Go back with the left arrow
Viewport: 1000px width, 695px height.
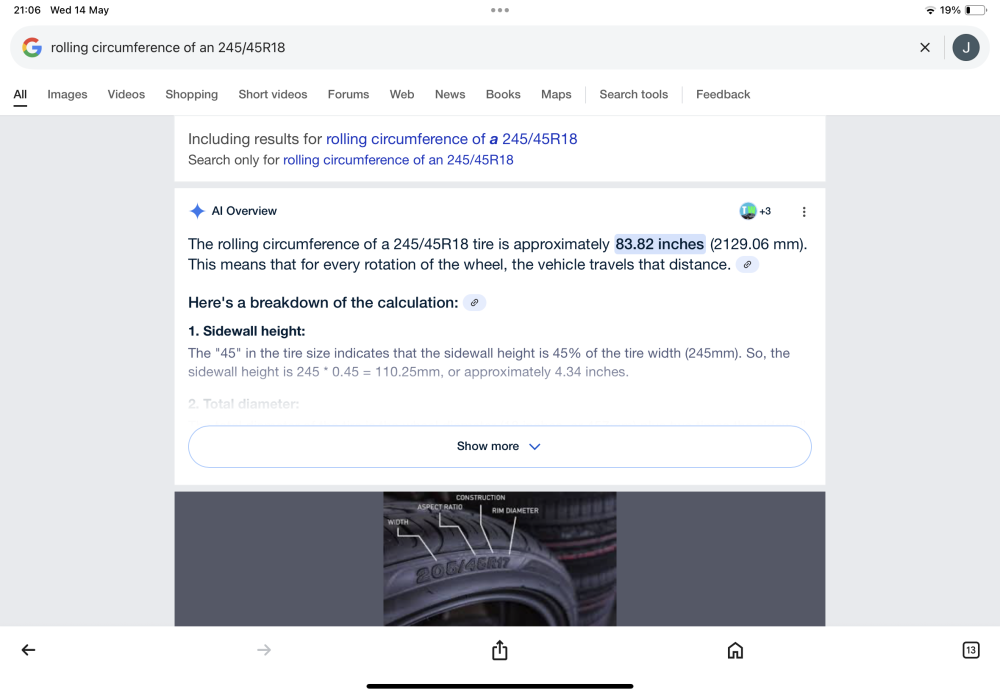click(x=28, y=650)
